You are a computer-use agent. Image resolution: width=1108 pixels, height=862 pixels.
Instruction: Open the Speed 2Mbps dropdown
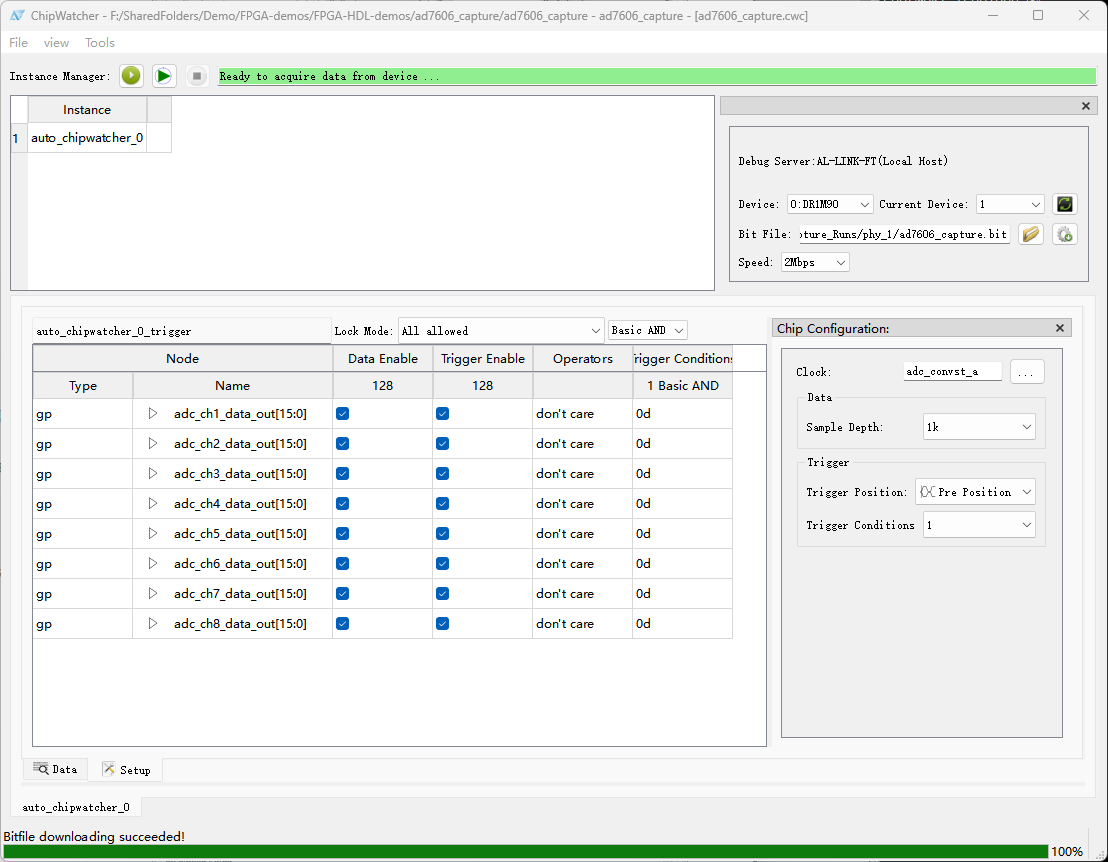pos(815,262)
